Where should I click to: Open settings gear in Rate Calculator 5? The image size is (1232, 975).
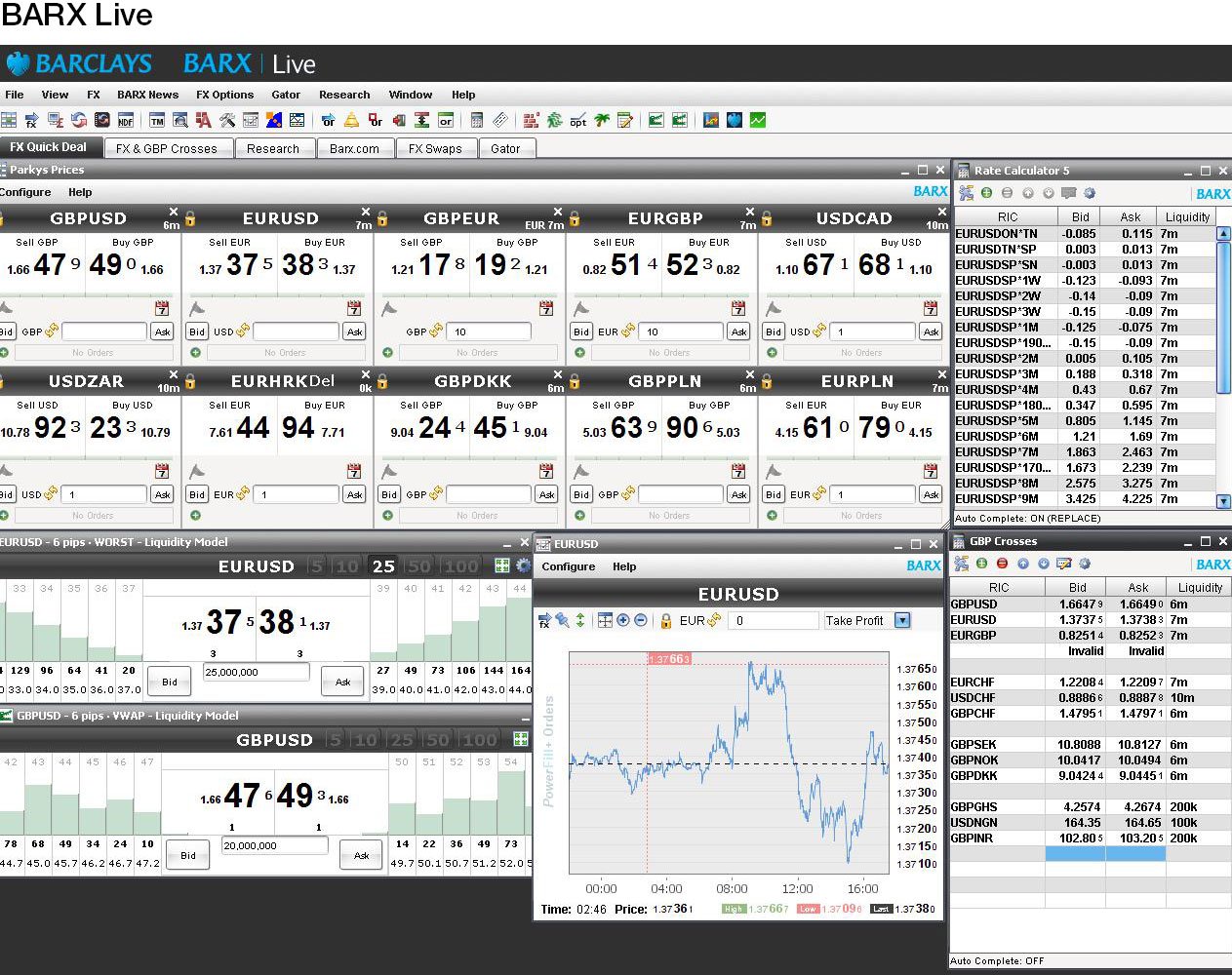[x=1090, y=193]
